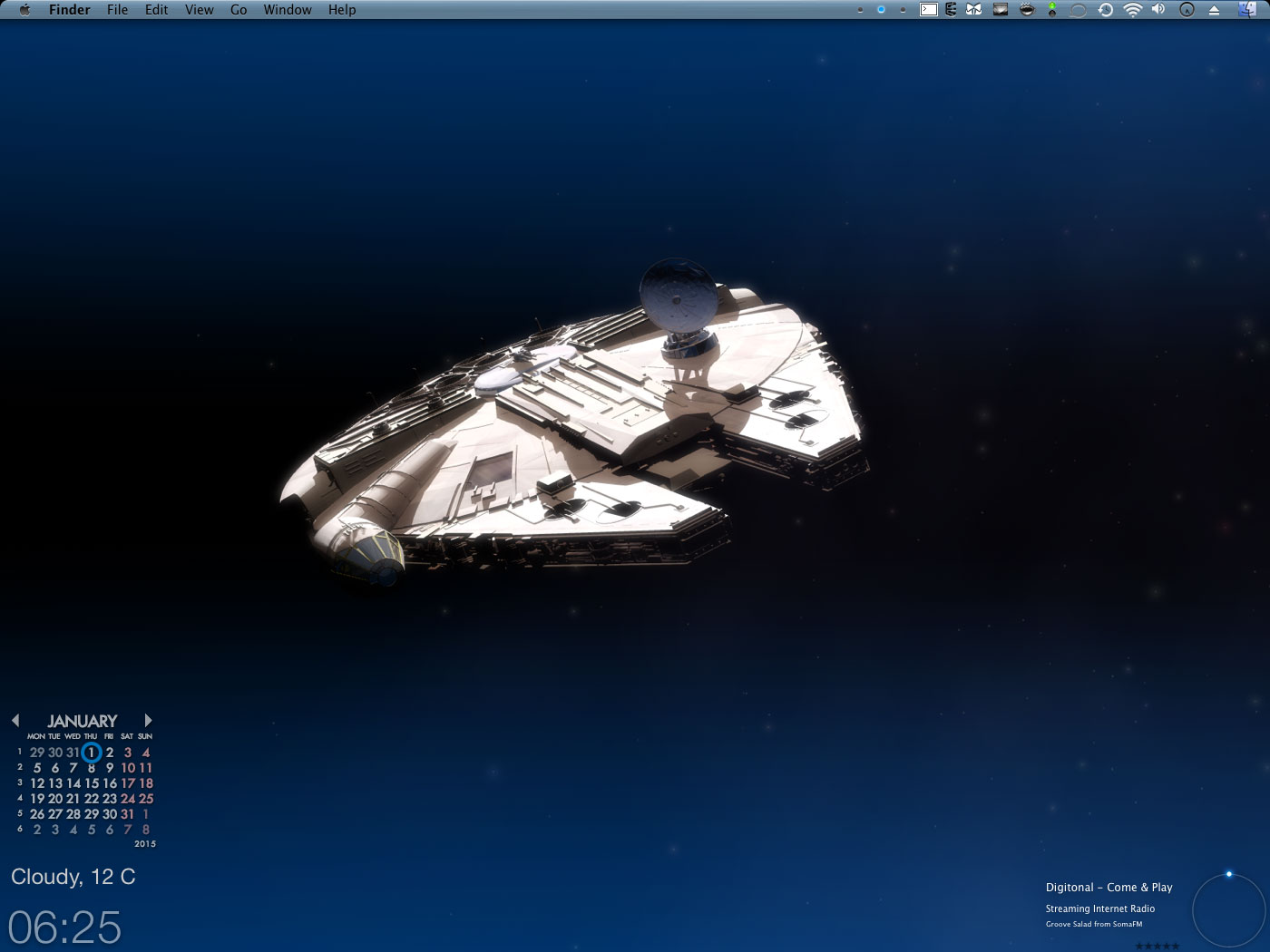
Task: Select Sunday January 18 in the calendar
Action: click(146, 783)
